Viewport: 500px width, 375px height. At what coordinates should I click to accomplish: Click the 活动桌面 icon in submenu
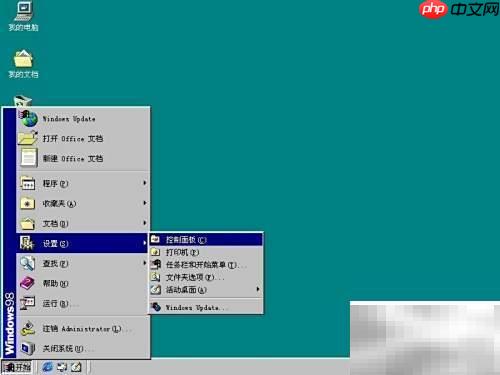point(155,289)
